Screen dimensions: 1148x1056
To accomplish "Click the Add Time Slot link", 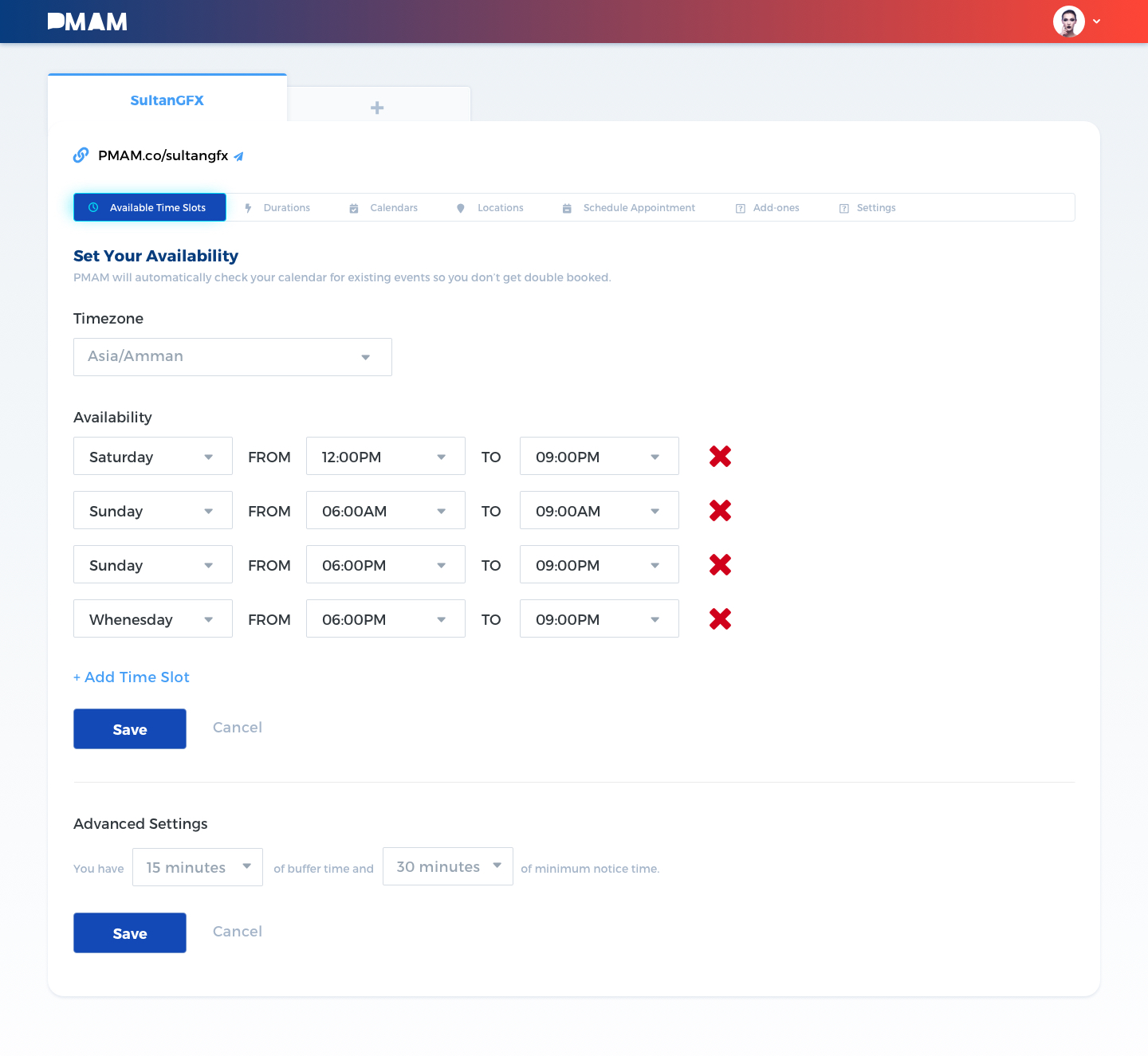I will (132, 677).
